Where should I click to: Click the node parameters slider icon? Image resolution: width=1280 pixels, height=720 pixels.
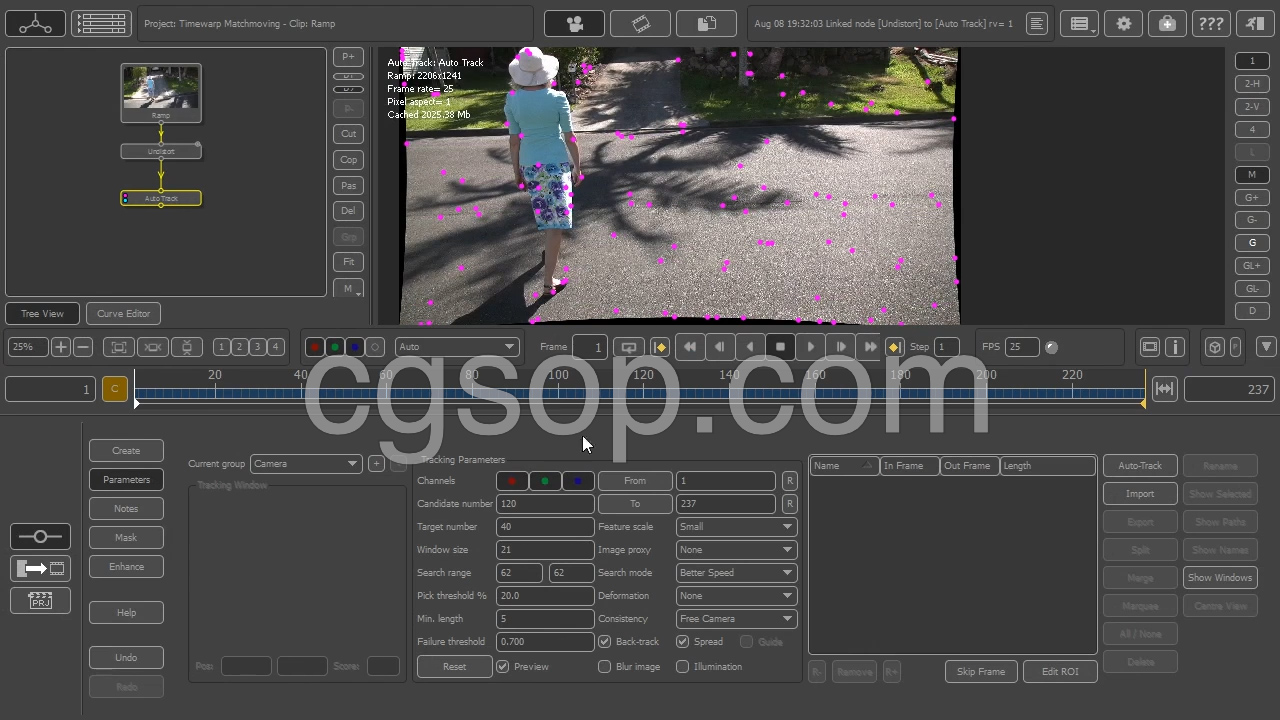40,537
